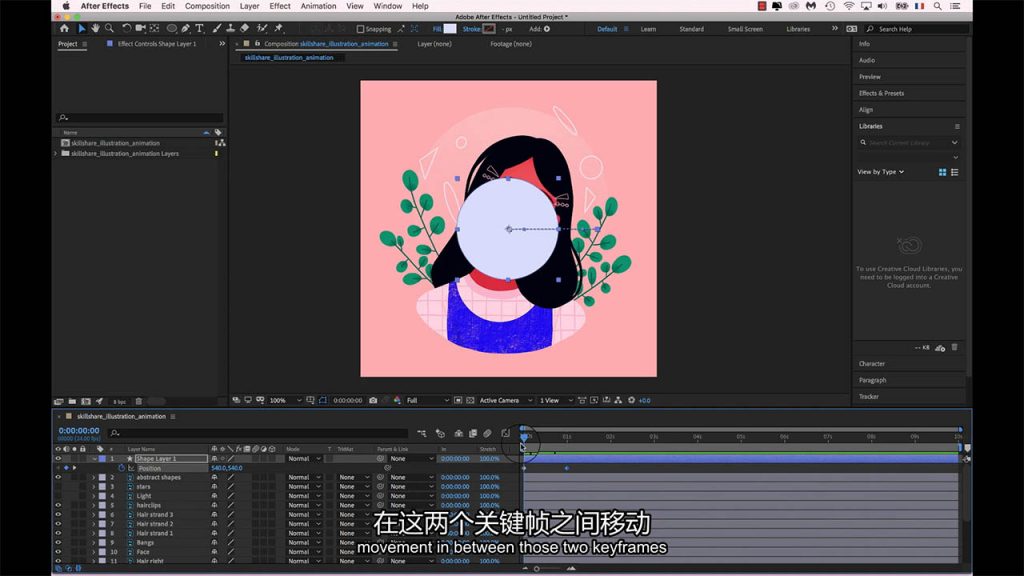
Task: Select the Pan Behind anchor point tool
Action: [x=154, y=29]
